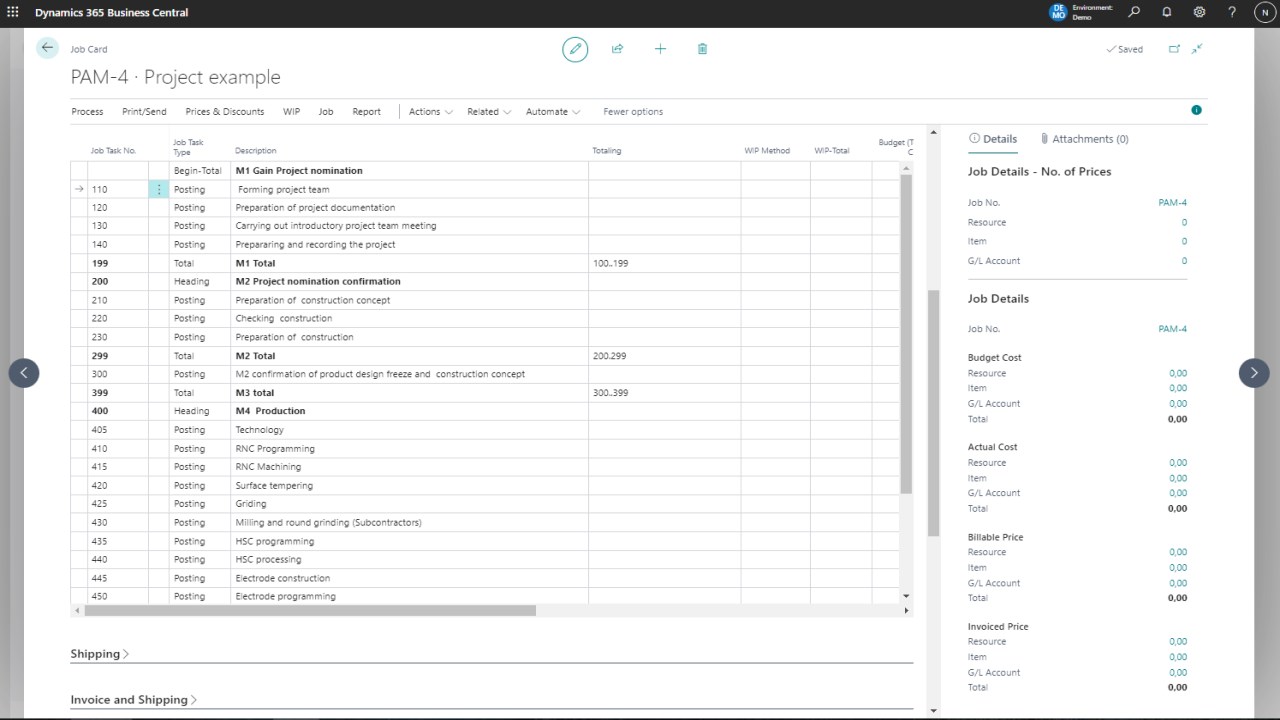
Task: Expand Invoice and Shipping section
Action: pos(133,700)
